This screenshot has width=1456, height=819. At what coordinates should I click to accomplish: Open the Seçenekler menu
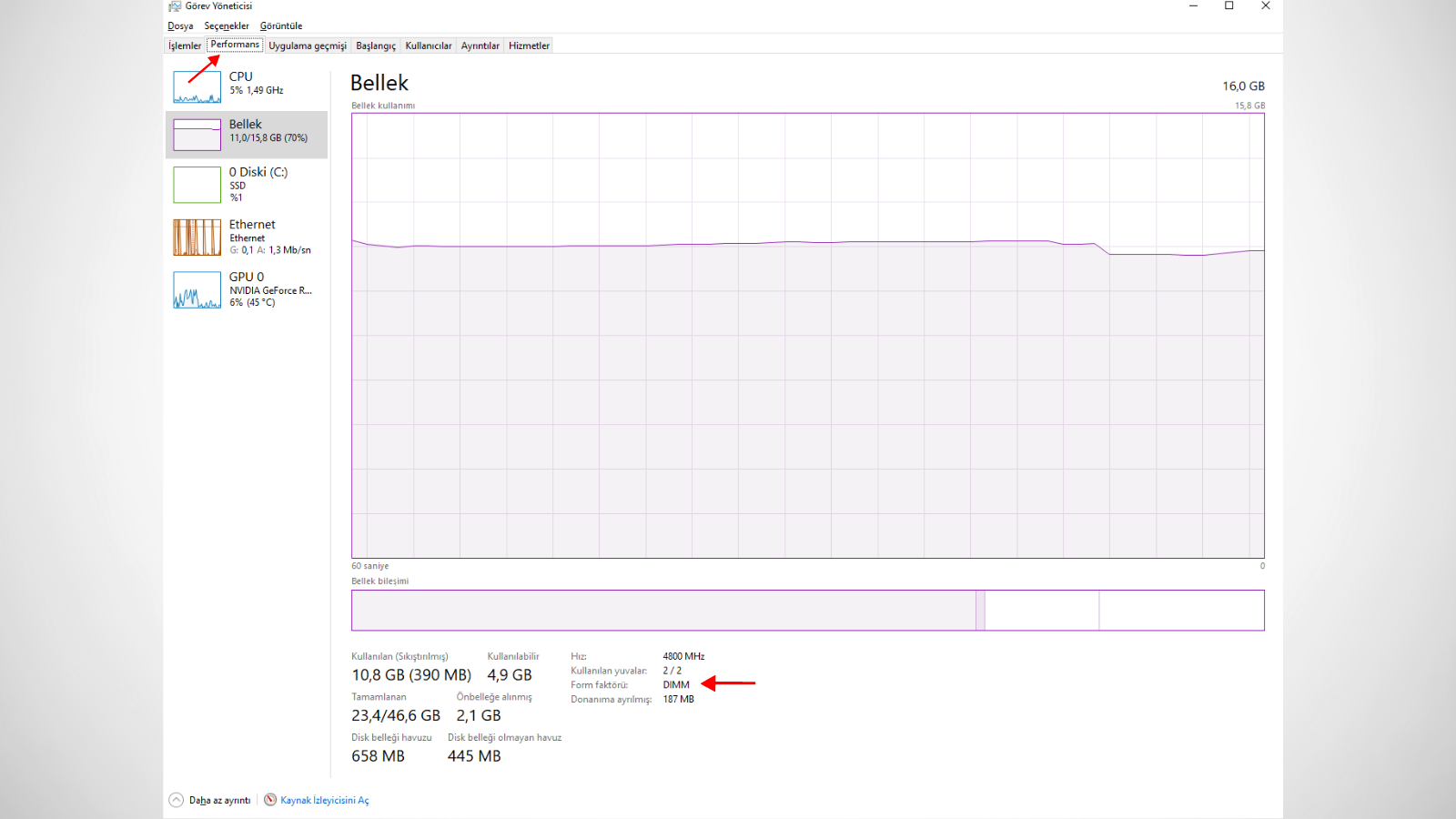pos(227,26)
